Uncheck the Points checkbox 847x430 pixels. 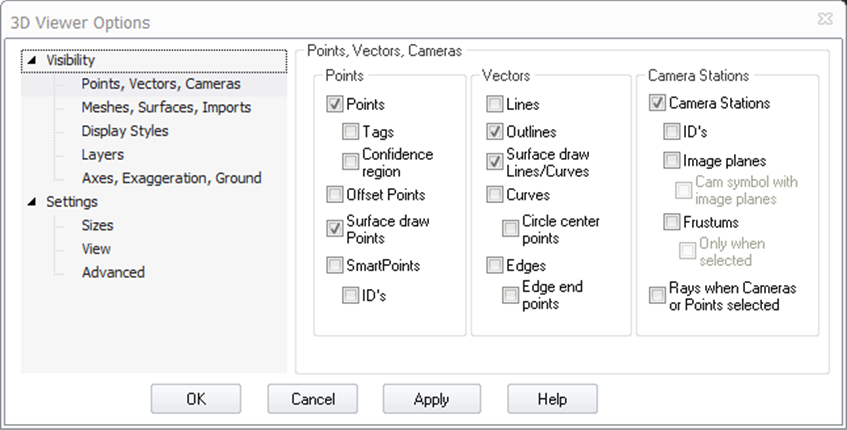point(334,104)
